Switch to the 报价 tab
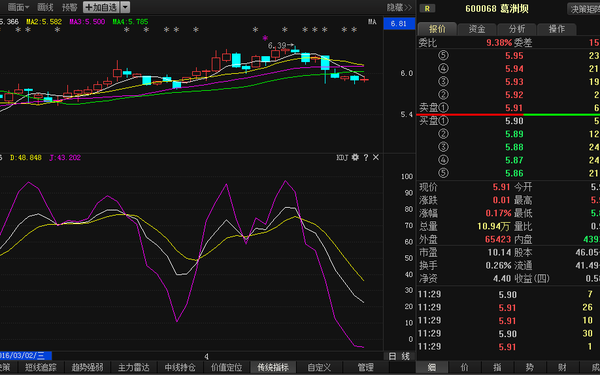Viewport: 600px width, 375px height. coord(437,29)
